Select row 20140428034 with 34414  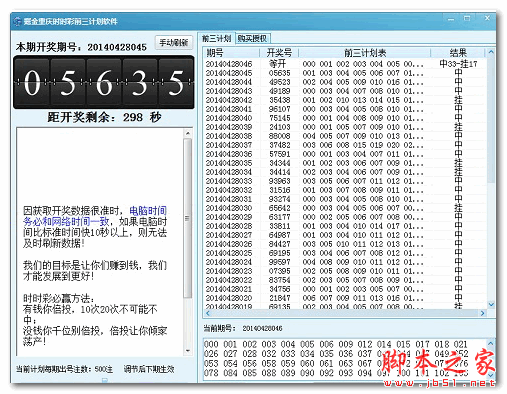click(345, 172)
